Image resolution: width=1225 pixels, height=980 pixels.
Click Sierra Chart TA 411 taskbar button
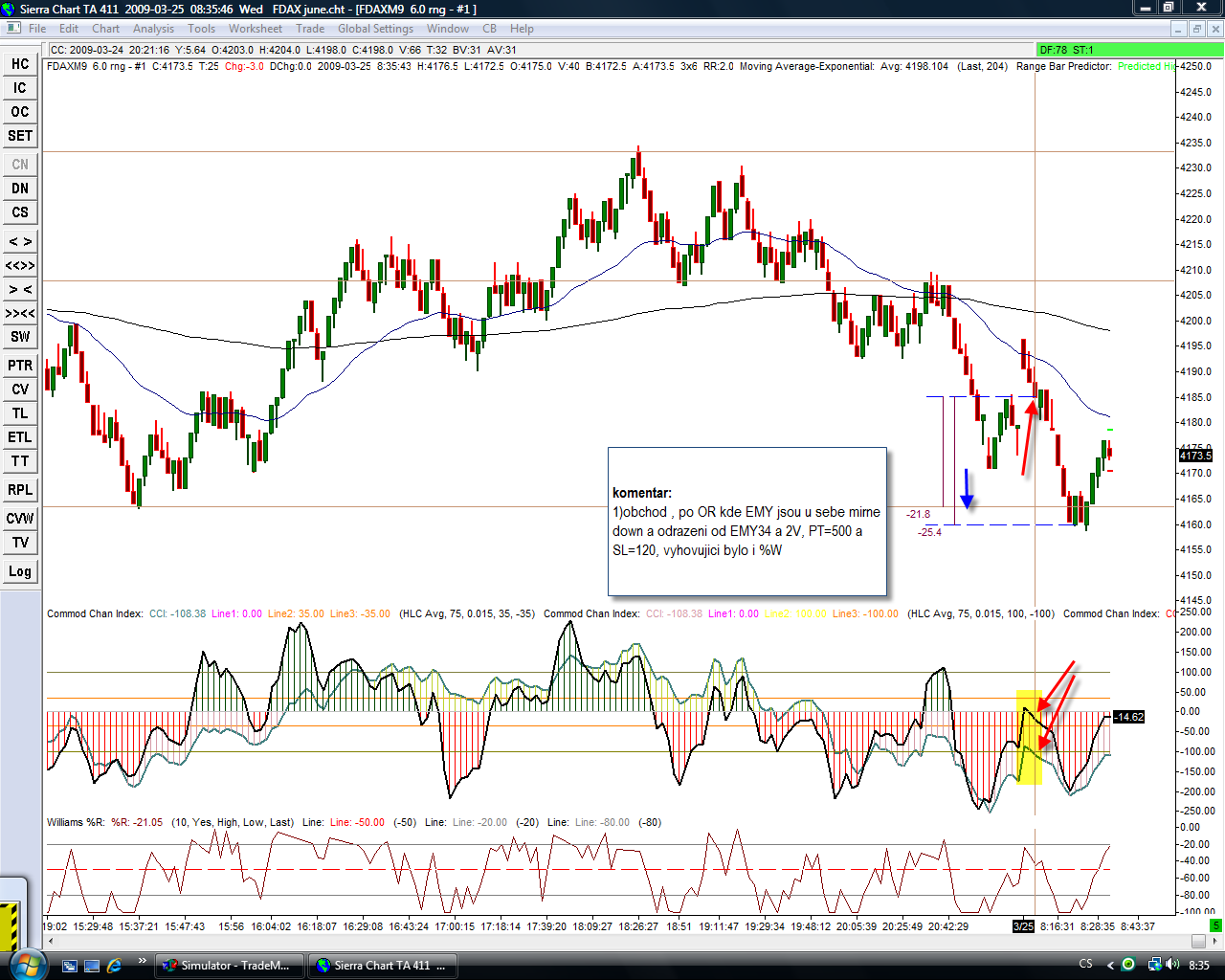point(381,966)
